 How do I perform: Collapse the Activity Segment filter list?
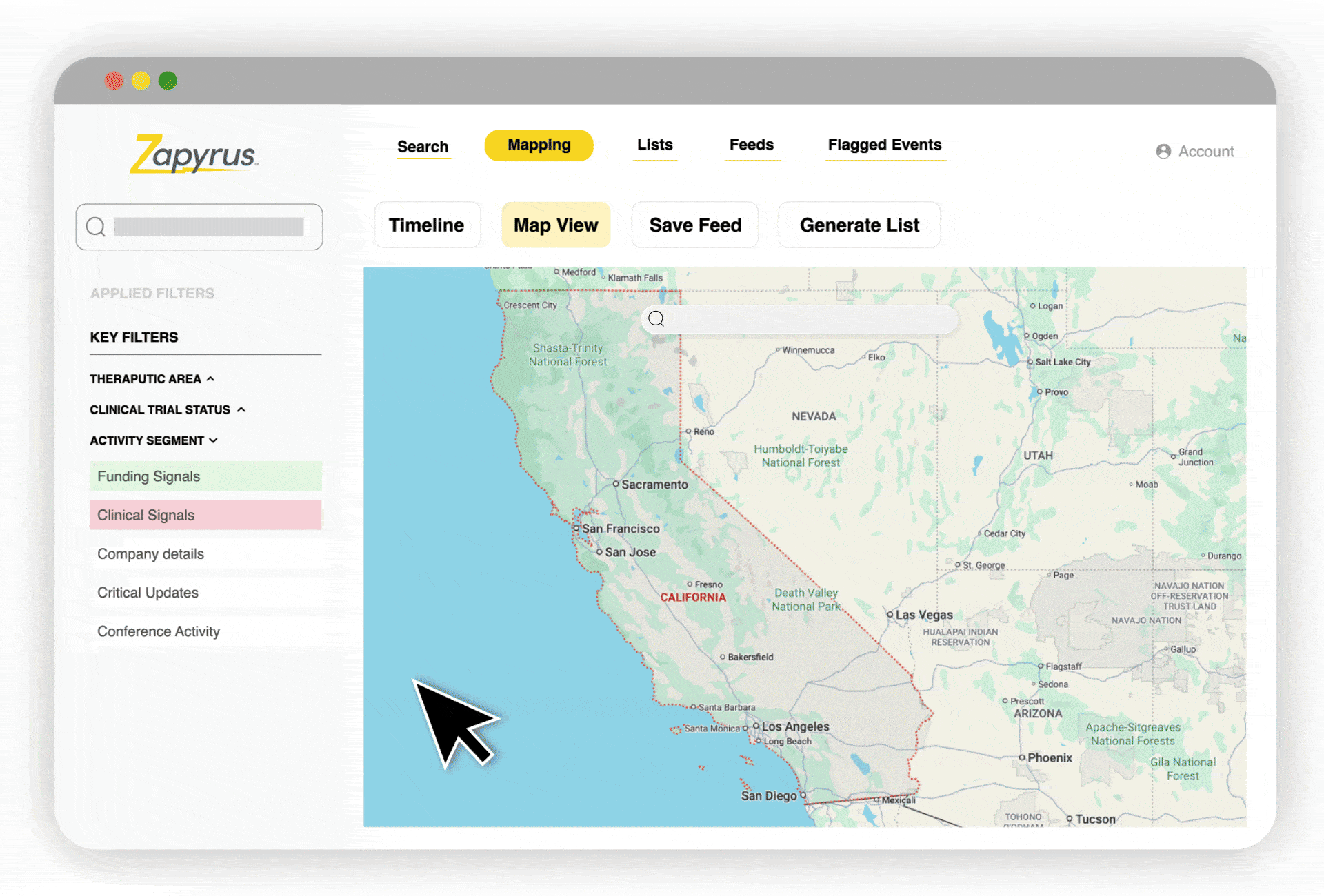[213, 440]
